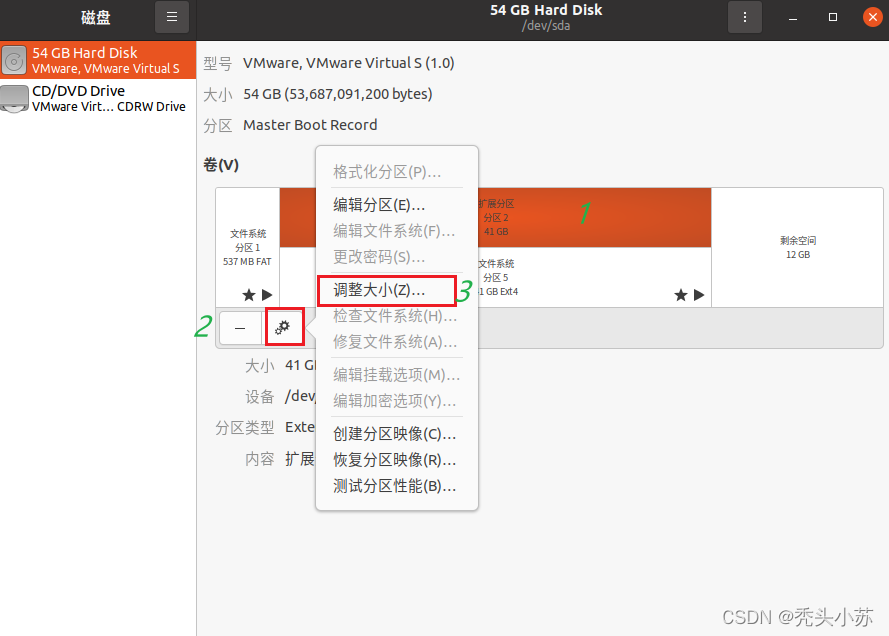Select 54 GB Hard Disk in sidebar
Screen dimensions: 889x636
coord(98,60)
